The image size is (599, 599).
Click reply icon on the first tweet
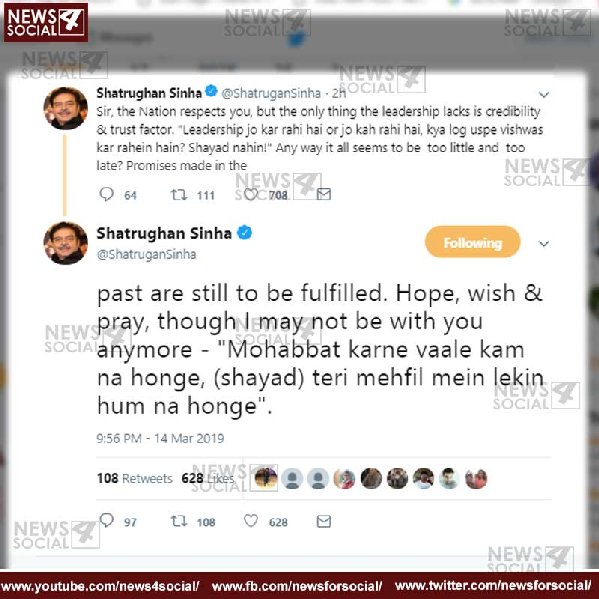point(106,194)
